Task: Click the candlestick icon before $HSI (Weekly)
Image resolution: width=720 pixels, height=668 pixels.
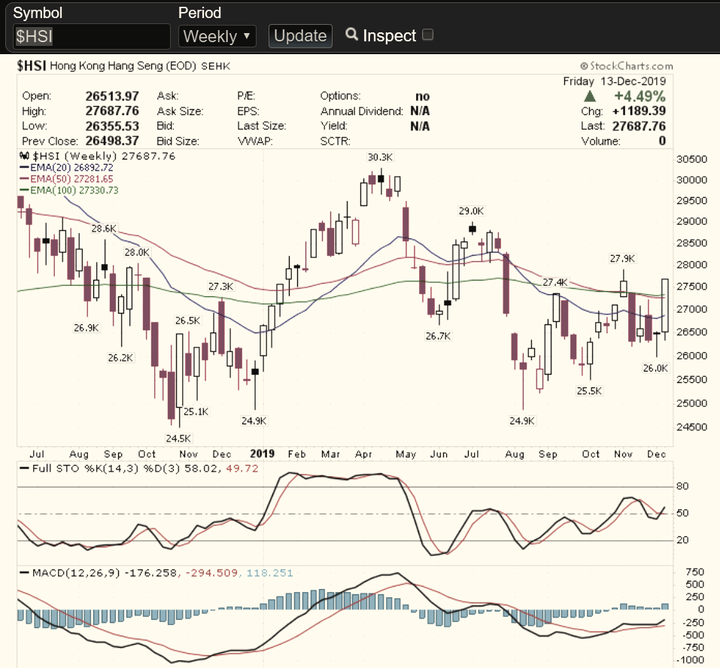Action: pos(24,156)
